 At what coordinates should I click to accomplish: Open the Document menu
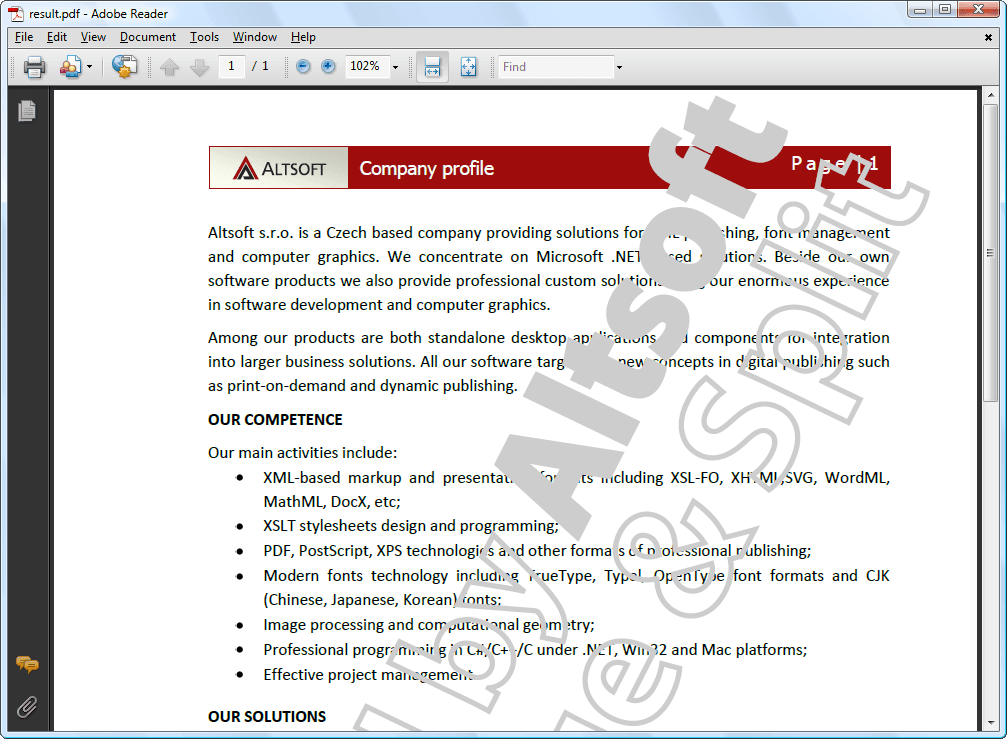point(148,37)
